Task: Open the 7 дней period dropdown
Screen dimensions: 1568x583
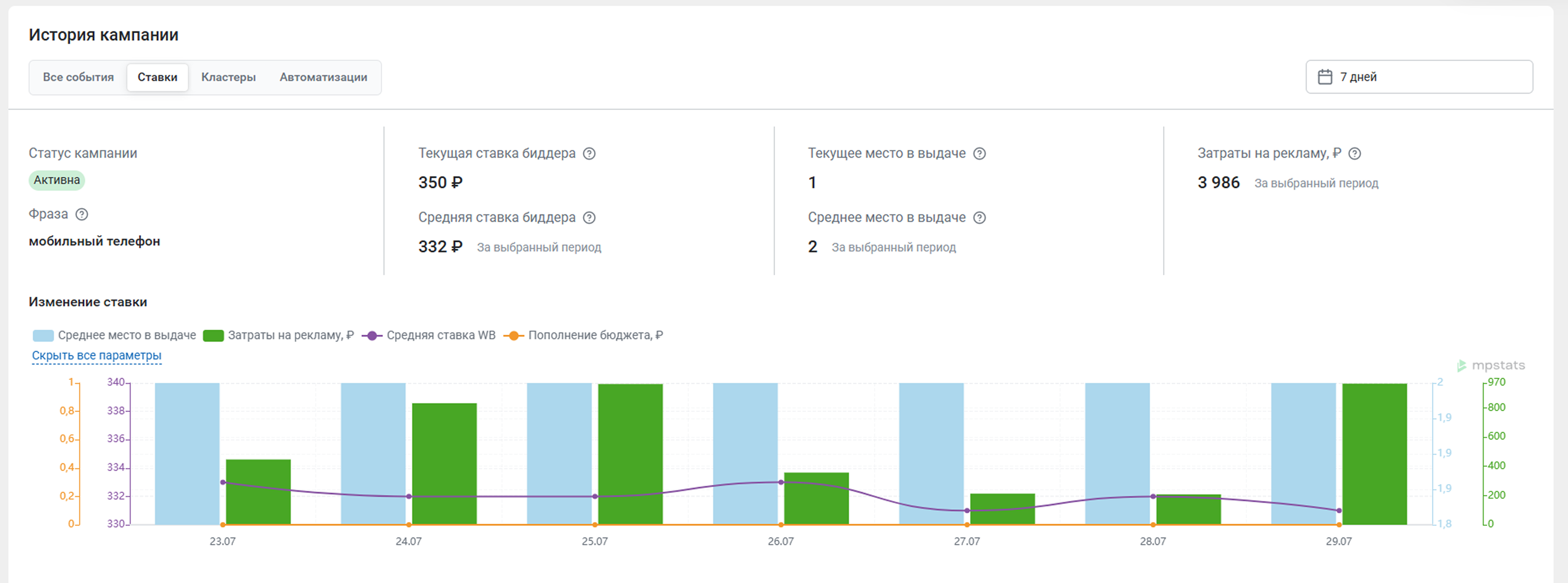Action: [x=1419, y=77]
